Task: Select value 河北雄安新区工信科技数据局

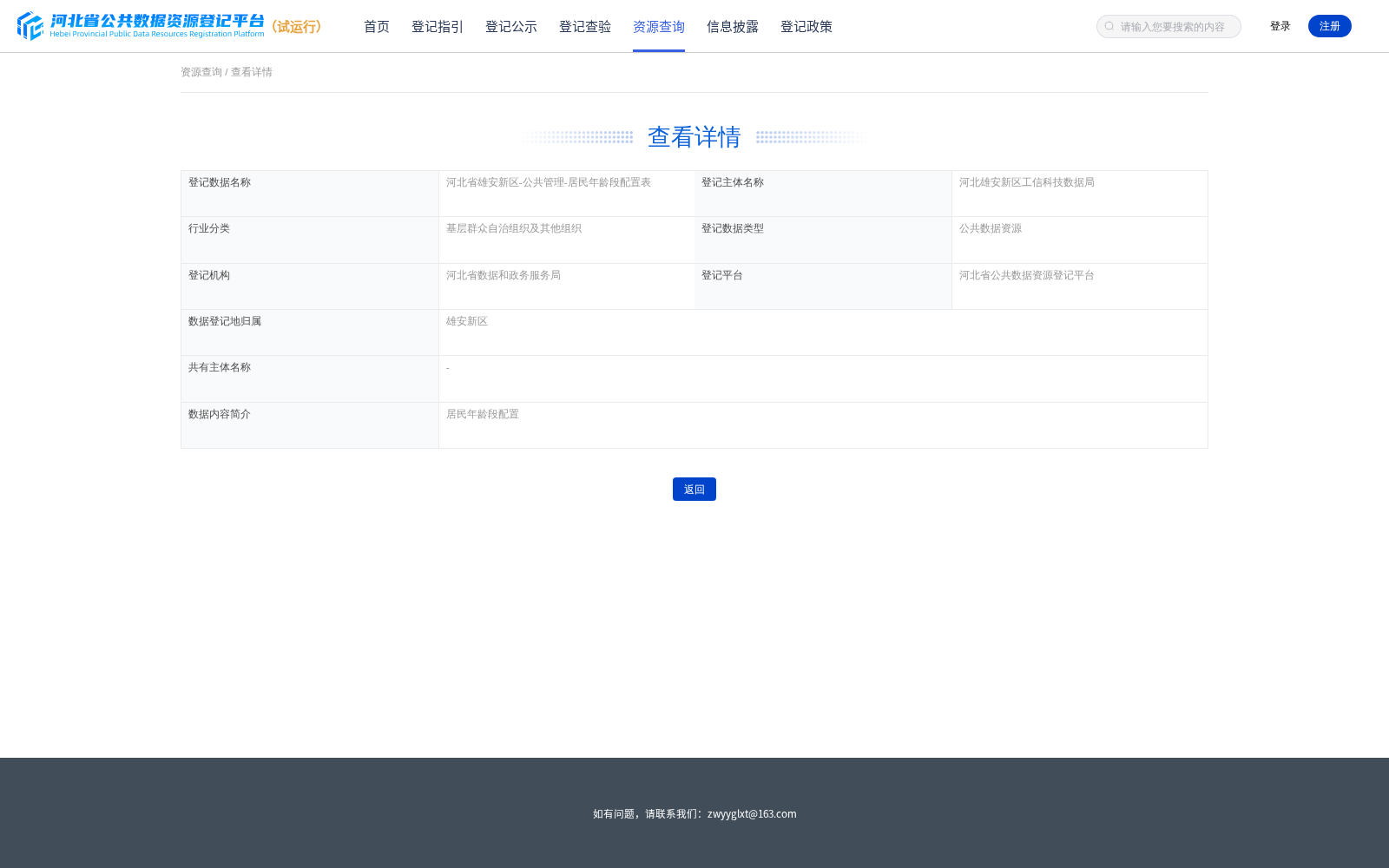Action: tap(1027, 182)
